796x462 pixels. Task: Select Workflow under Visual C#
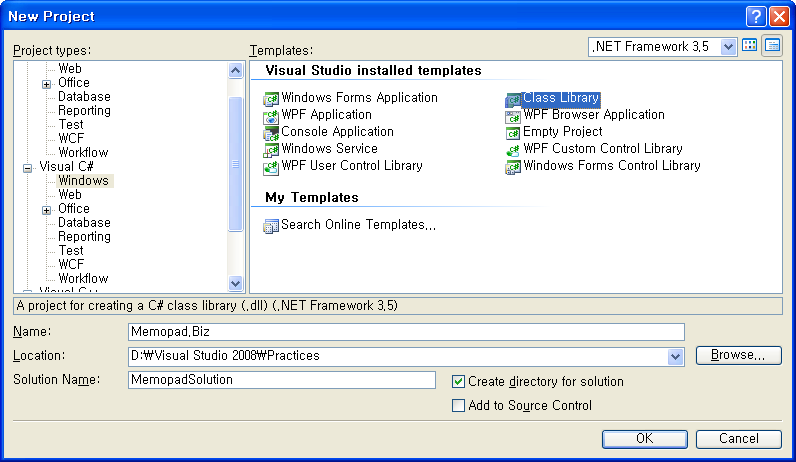[x=83, y=279]
